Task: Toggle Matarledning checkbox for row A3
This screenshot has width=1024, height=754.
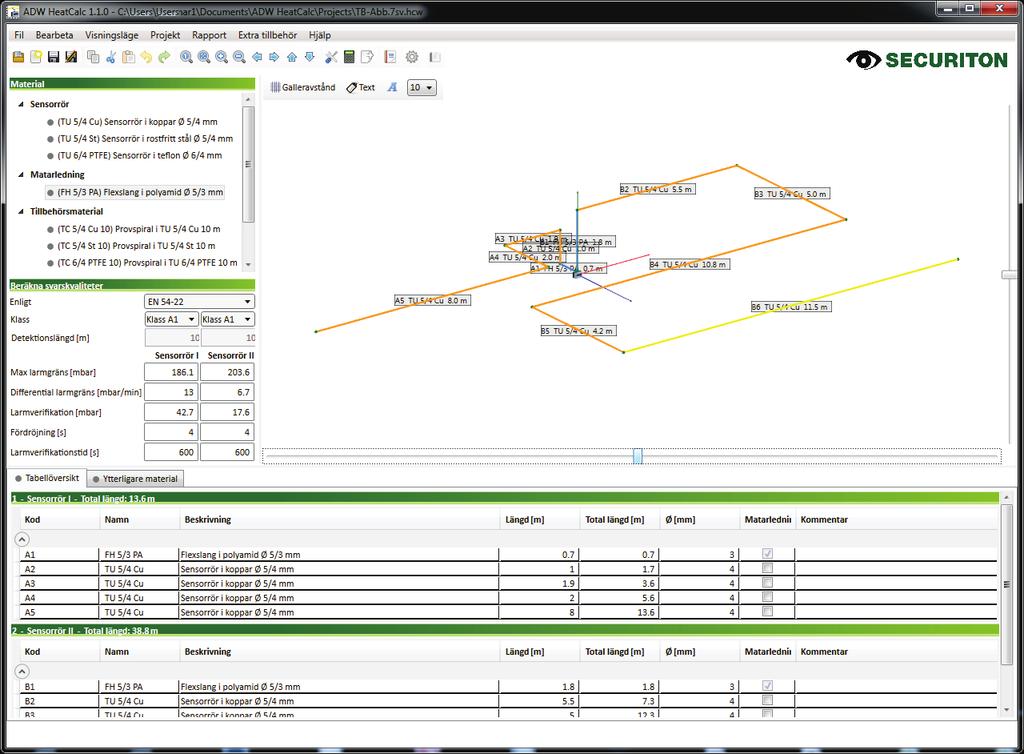Action: pyautogui.click(x=767, y=582)
